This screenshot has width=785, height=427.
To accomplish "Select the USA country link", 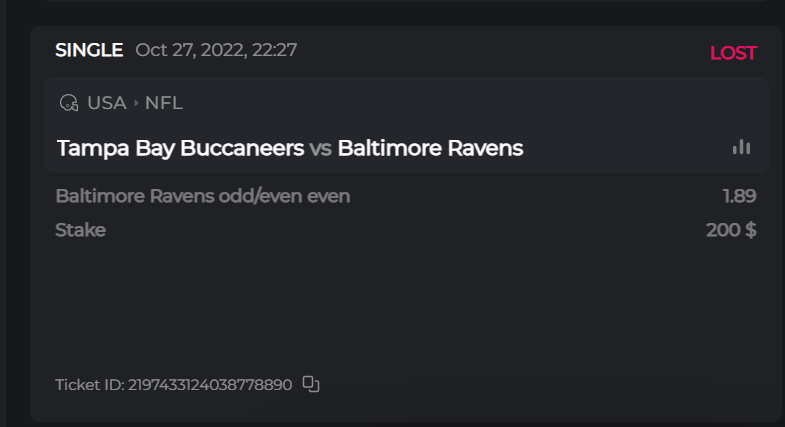I will 106,103.
